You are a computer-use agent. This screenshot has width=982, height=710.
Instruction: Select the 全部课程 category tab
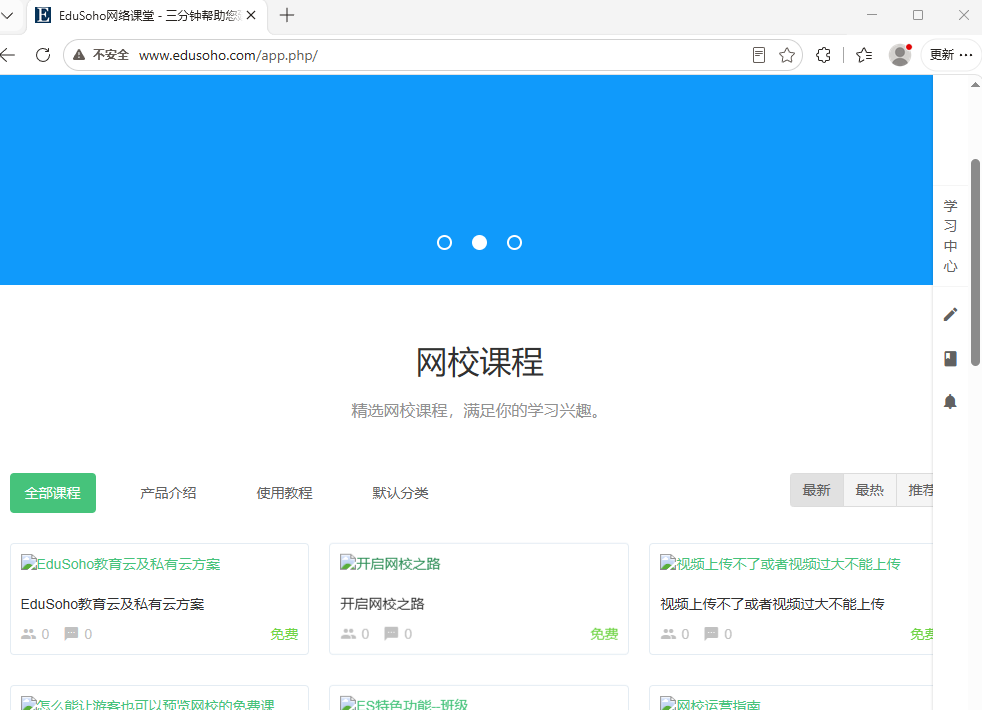[53, 493]
